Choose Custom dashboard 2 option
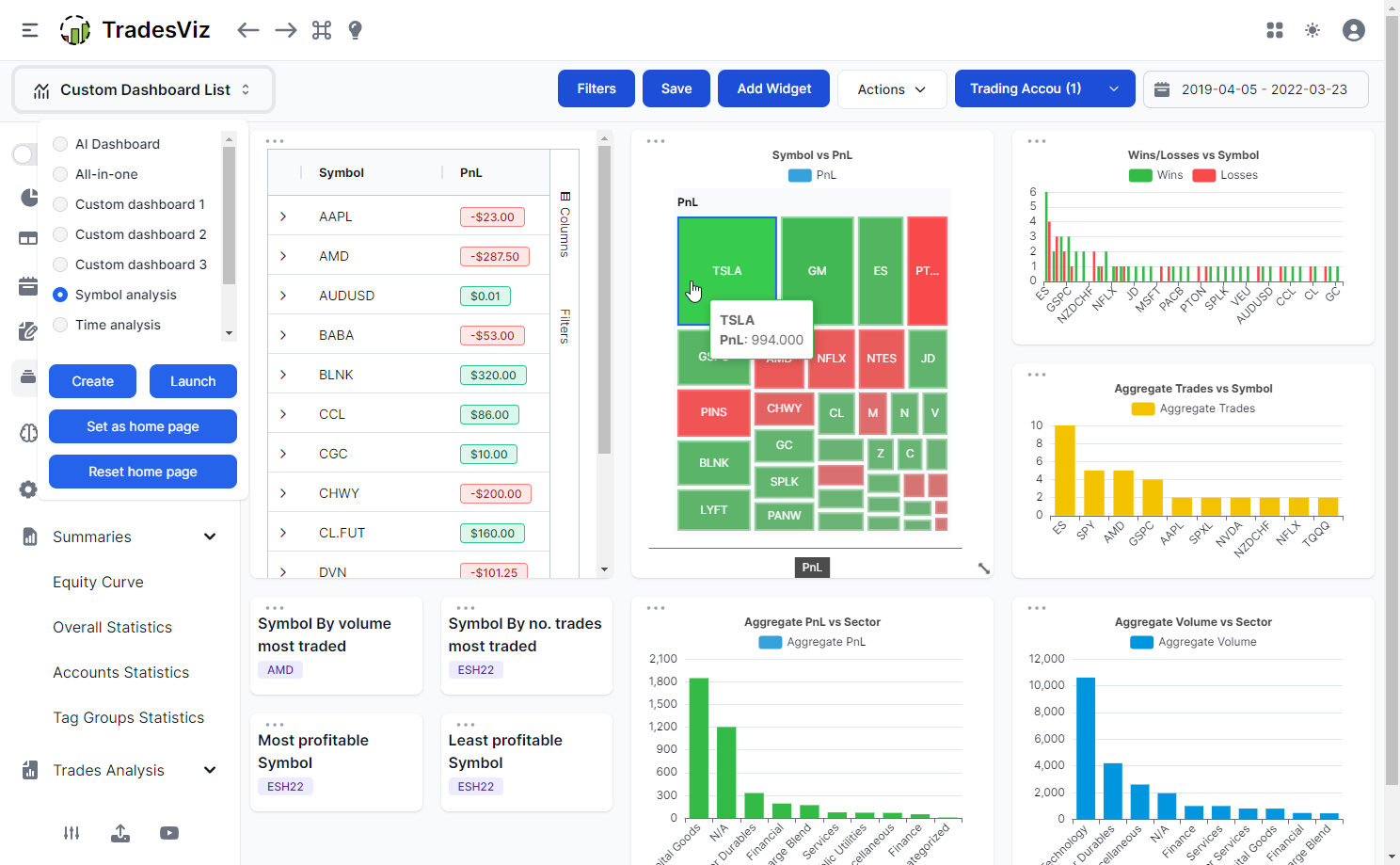This screenshot has width=1400, height=865. pyautogui.click(x=60, y=233)
